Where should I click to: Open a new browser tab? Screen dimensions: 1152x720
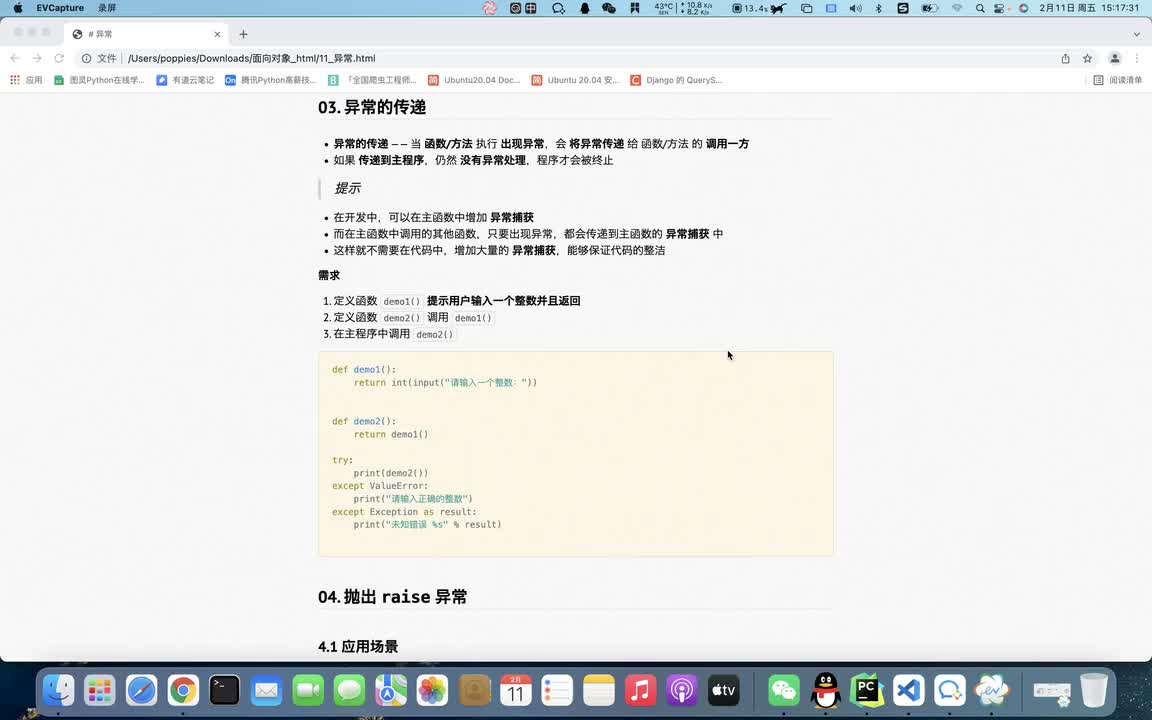coord(243,34)
